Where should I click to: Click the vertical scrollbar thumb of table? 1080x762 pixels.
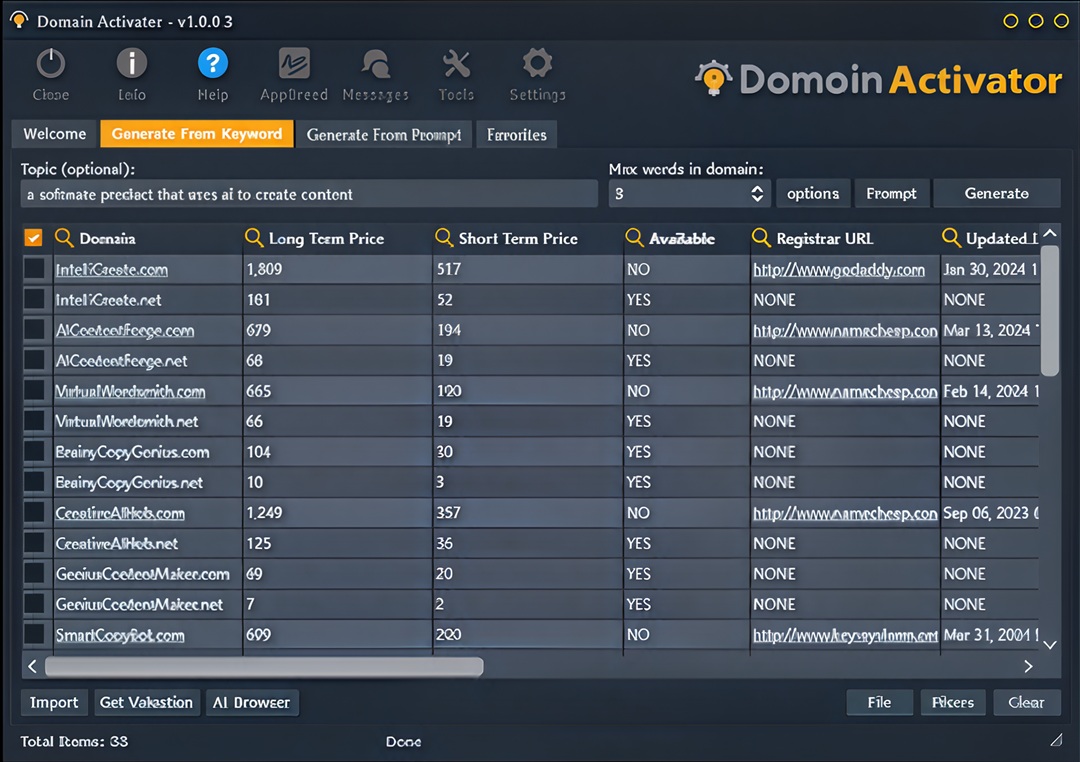point(1050,310)
